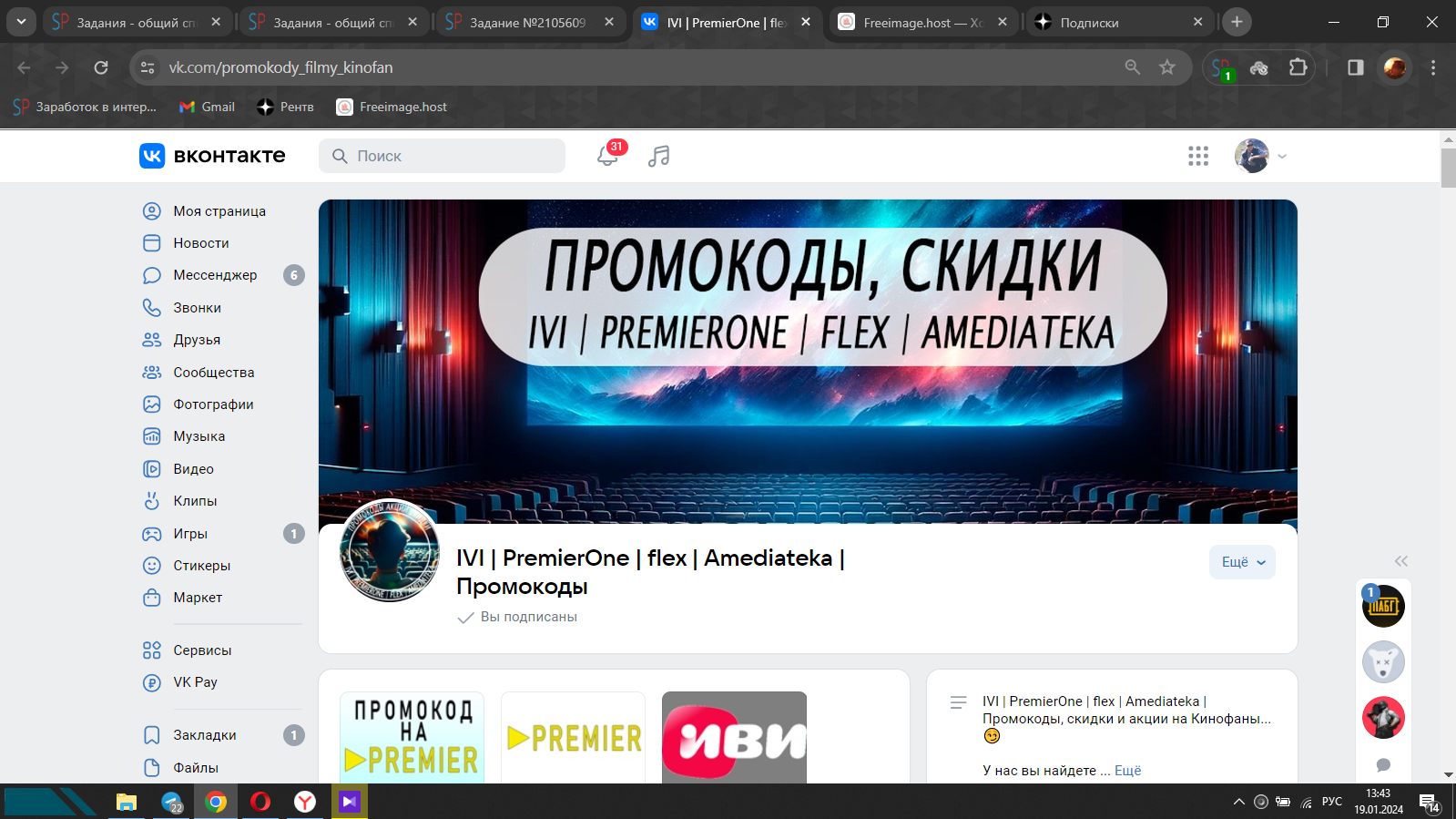Click the VK search field
The width and height of the screenshot is (1456, 819).
click(x=442, y=156)
